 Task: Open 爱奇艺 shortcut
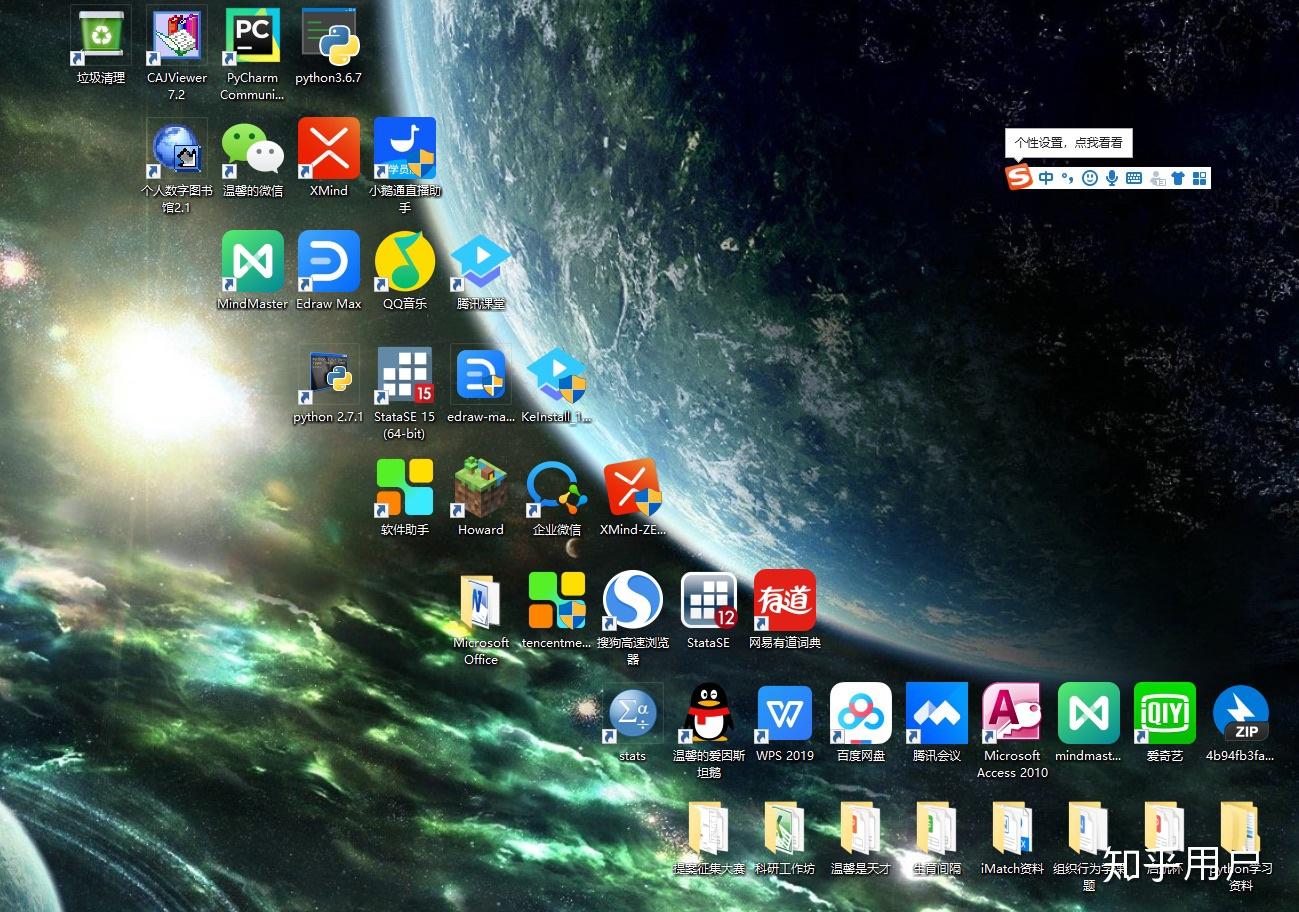tap(1165, 714)
